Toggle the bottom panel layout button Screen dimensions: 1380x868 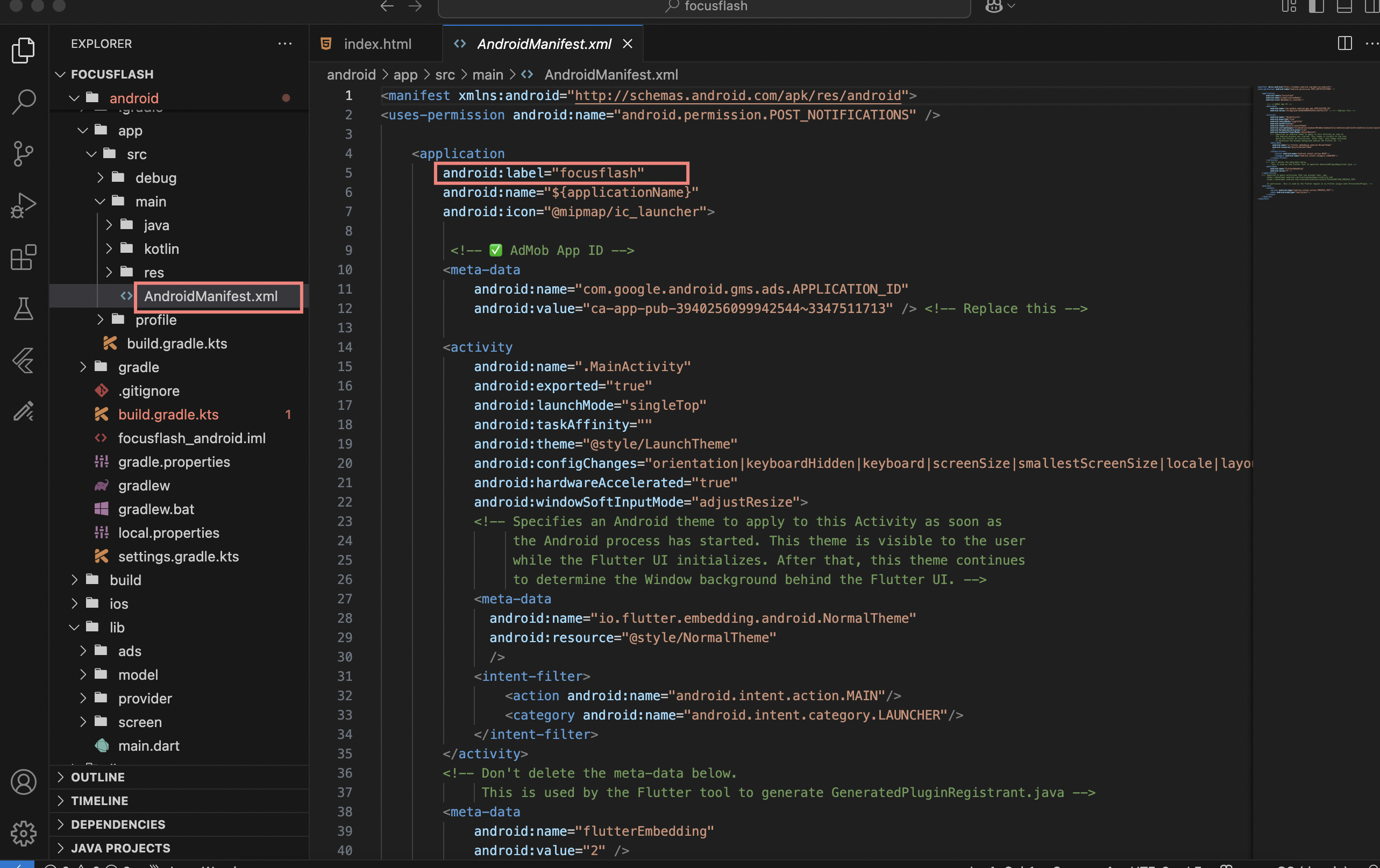pyautogui.click(x=1344, y=7)
